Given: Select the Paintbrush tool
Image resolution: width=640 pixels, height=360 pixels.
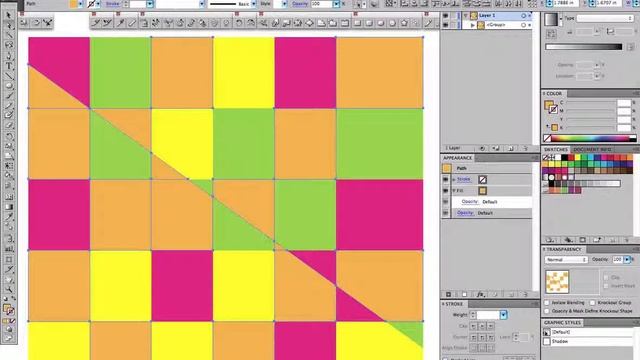Looking at the screenshot, I should click(9, 96).
